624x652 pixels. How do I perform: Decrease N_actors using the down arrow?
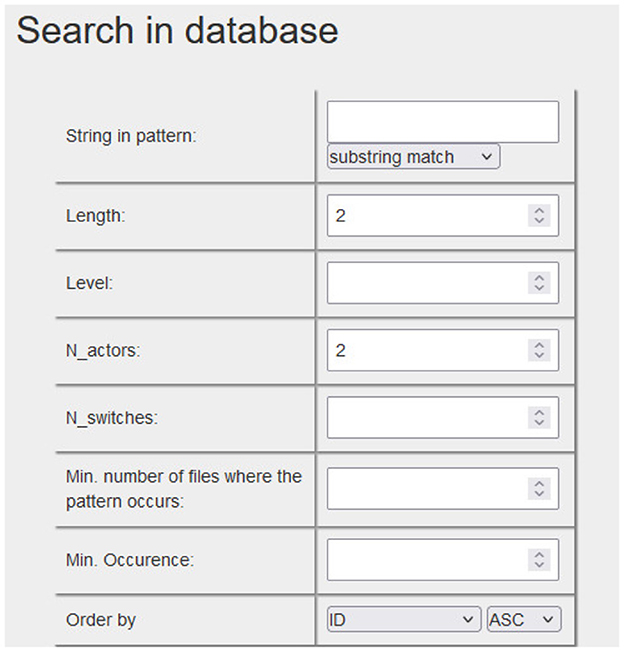(539, 356)
